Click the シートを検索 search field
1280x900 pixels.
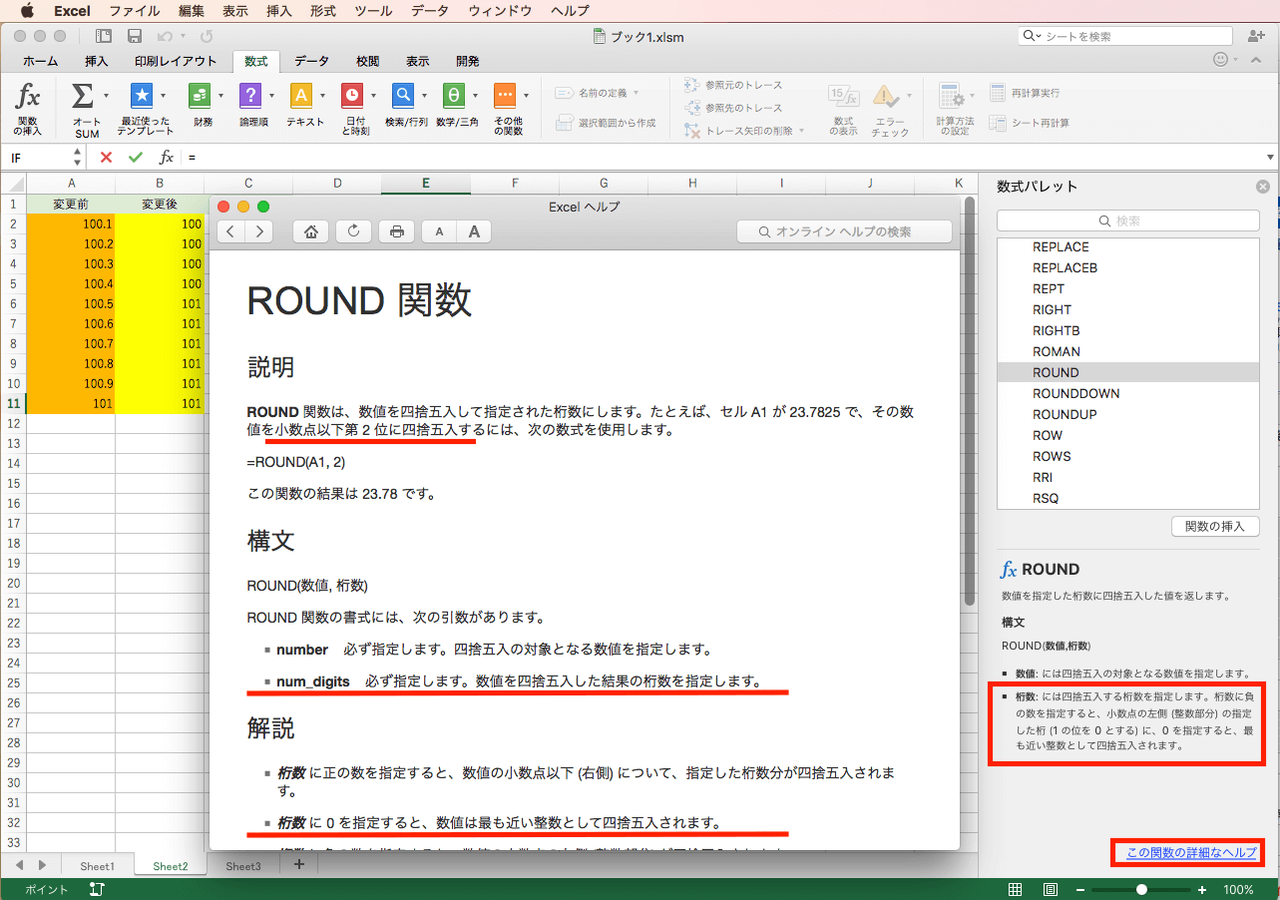[1125, 36]
